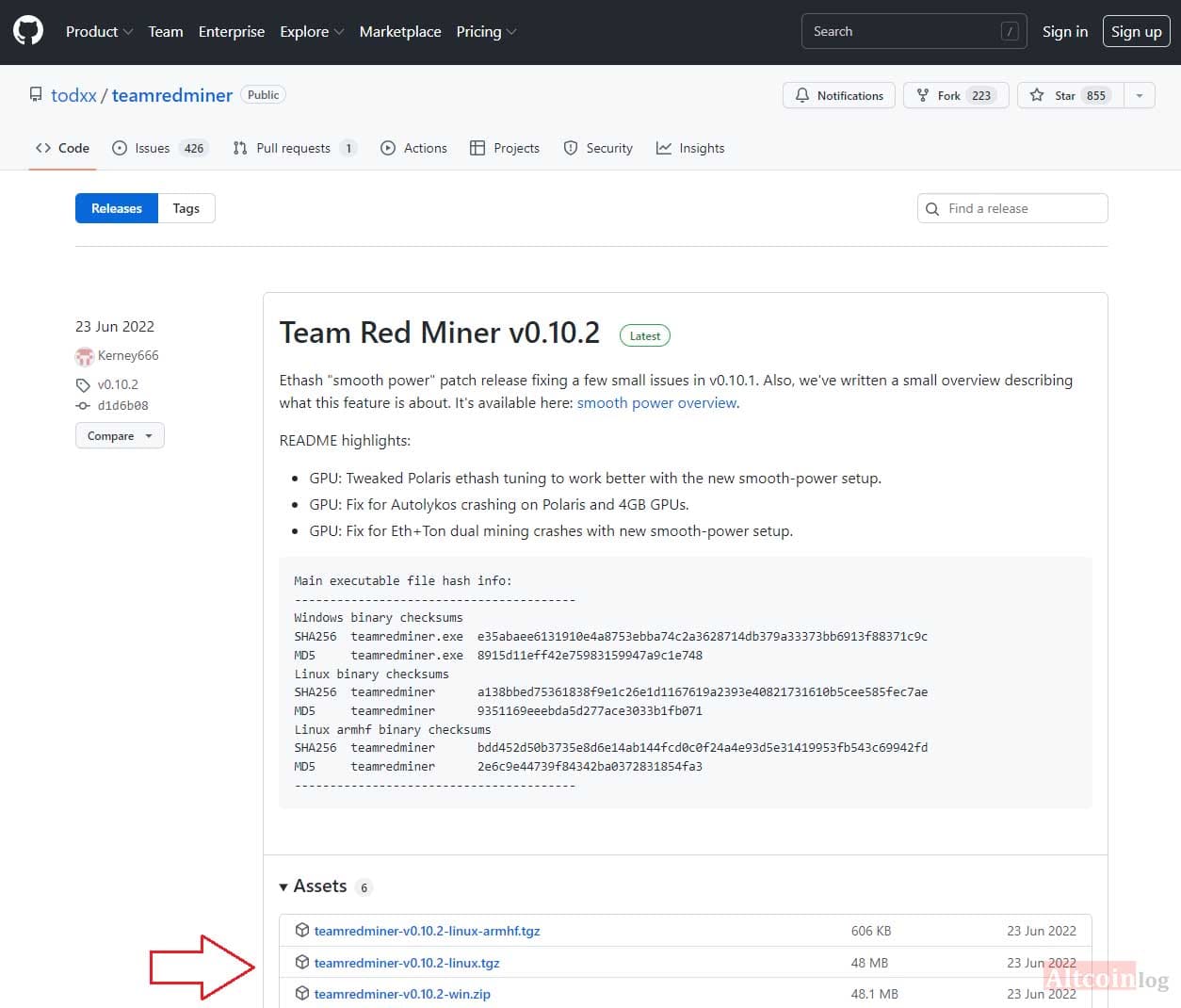
Task: Click the Latest release badge
Action: tap(645, 335)
